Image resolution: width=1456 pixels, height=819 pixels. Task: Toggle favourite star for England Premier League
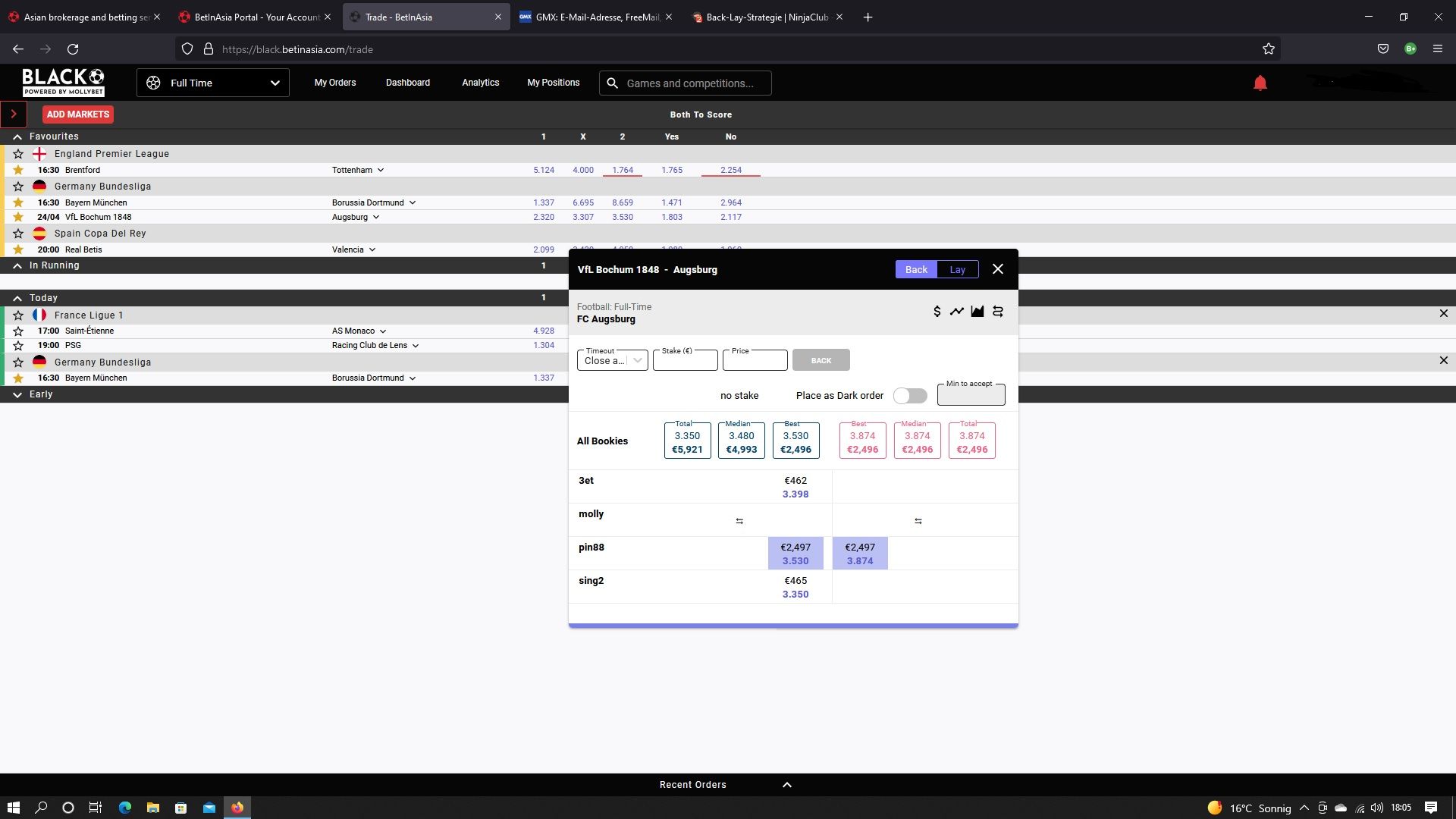point(18,154)
